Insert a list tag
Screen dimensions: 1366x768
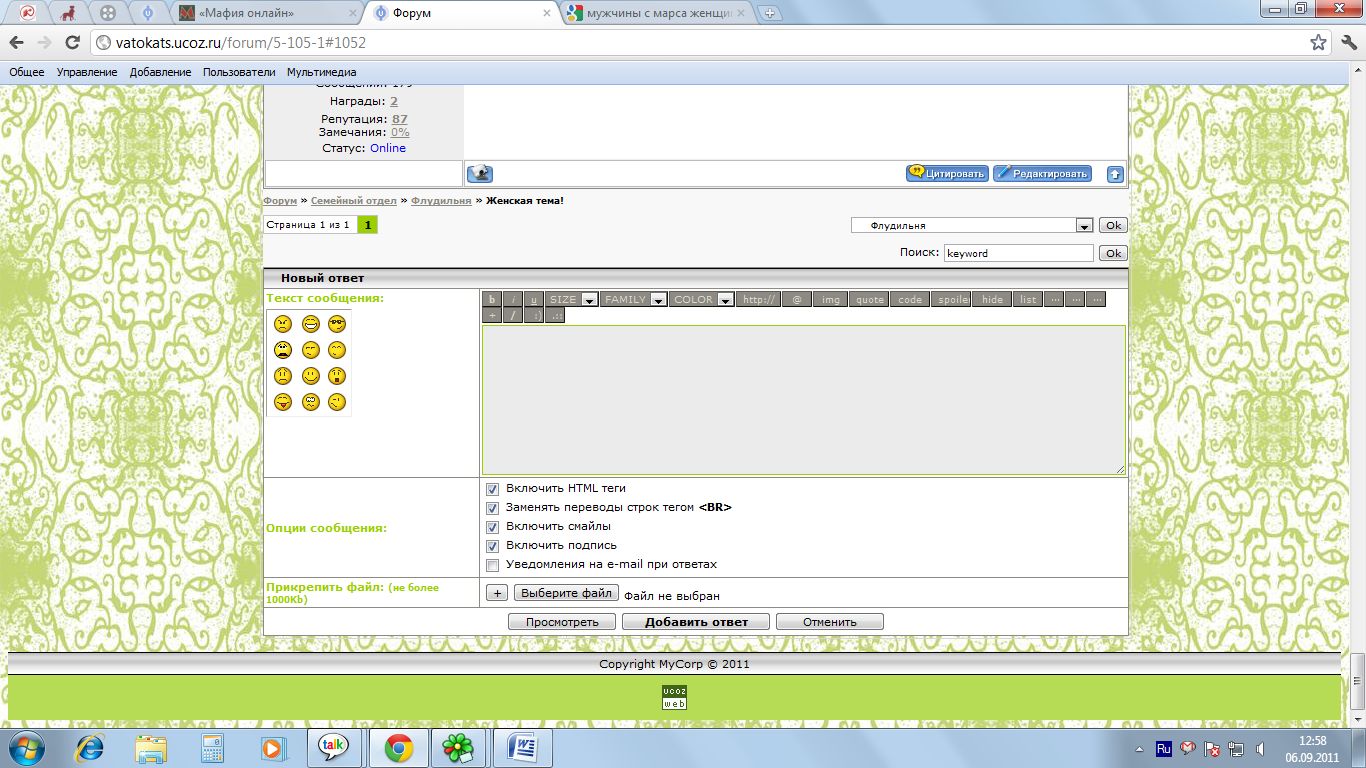click(x=1028, y=299)
